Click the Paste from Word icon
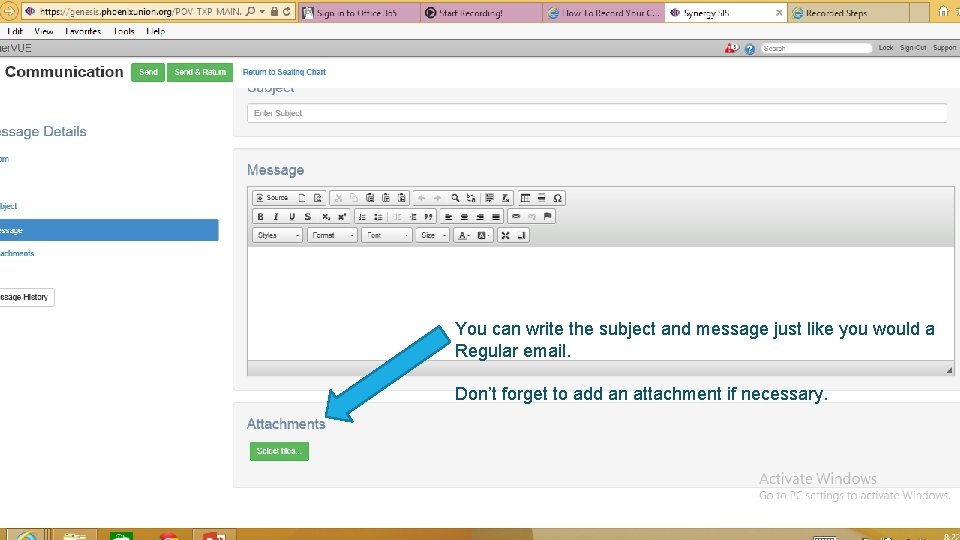 click(x=402, y=198)
